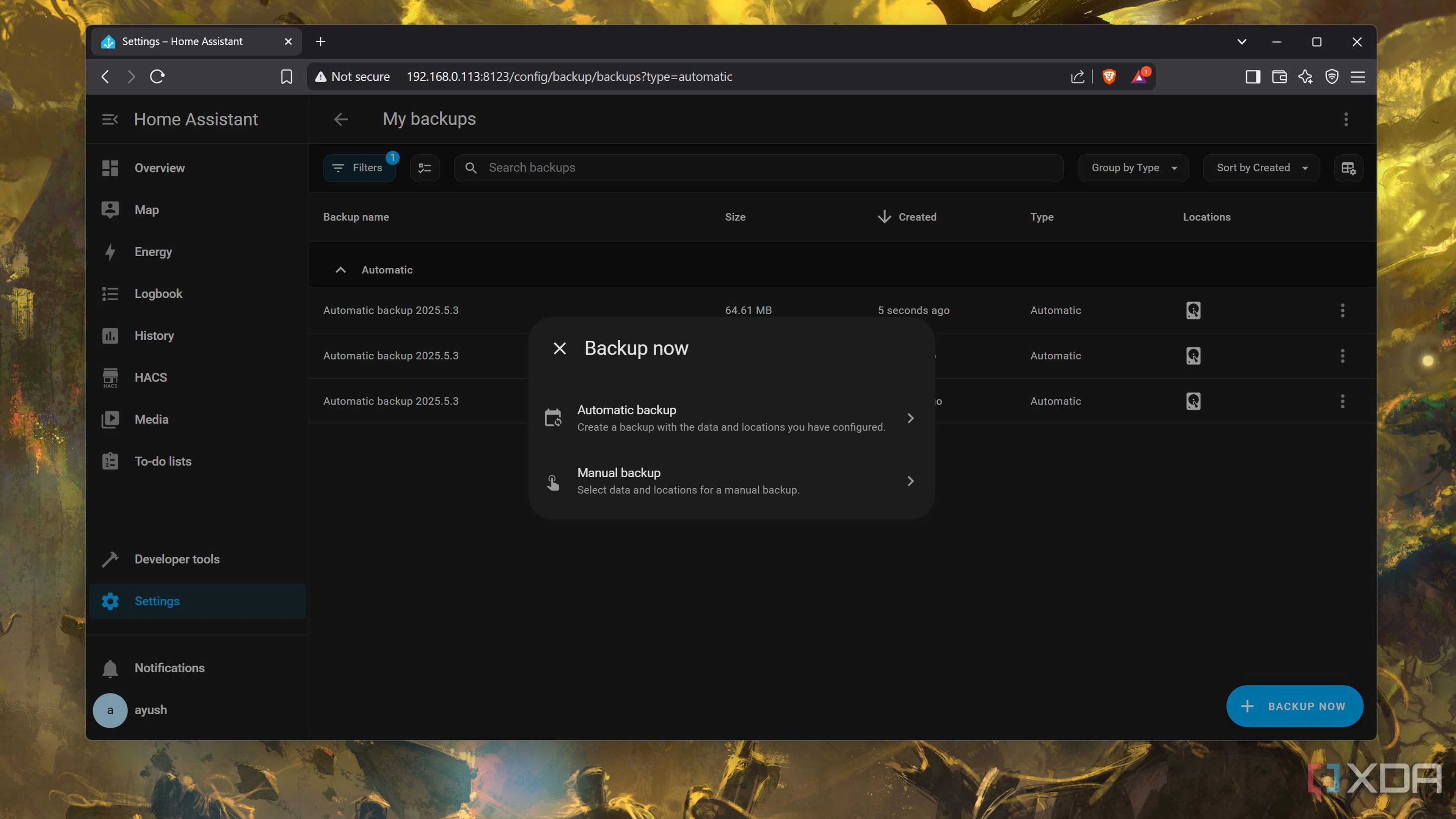
Task: Open the Group by Type dropdown
Action: click(1133, 168)
